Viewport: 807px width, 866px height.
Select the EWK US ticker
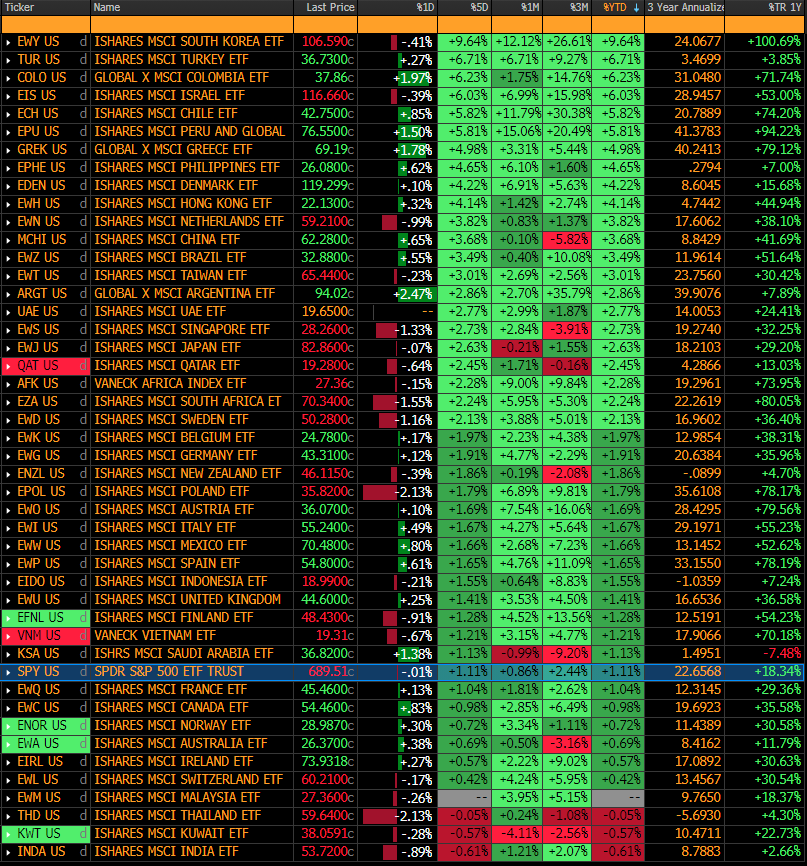click(38, 437)
